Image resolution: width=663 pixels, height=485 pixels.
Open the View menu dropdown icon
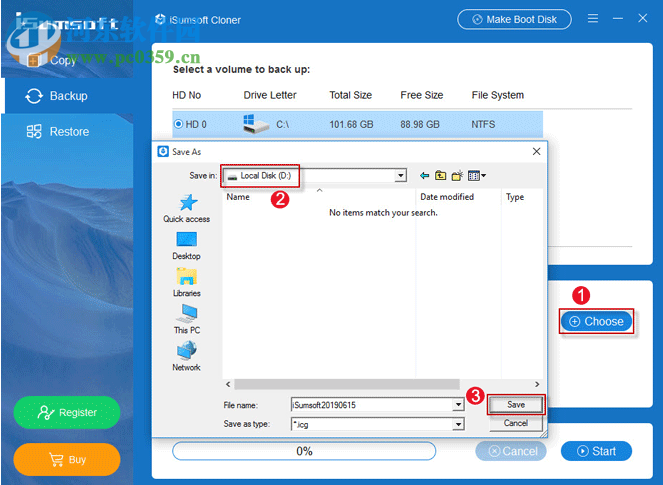[x=477, y=175]
